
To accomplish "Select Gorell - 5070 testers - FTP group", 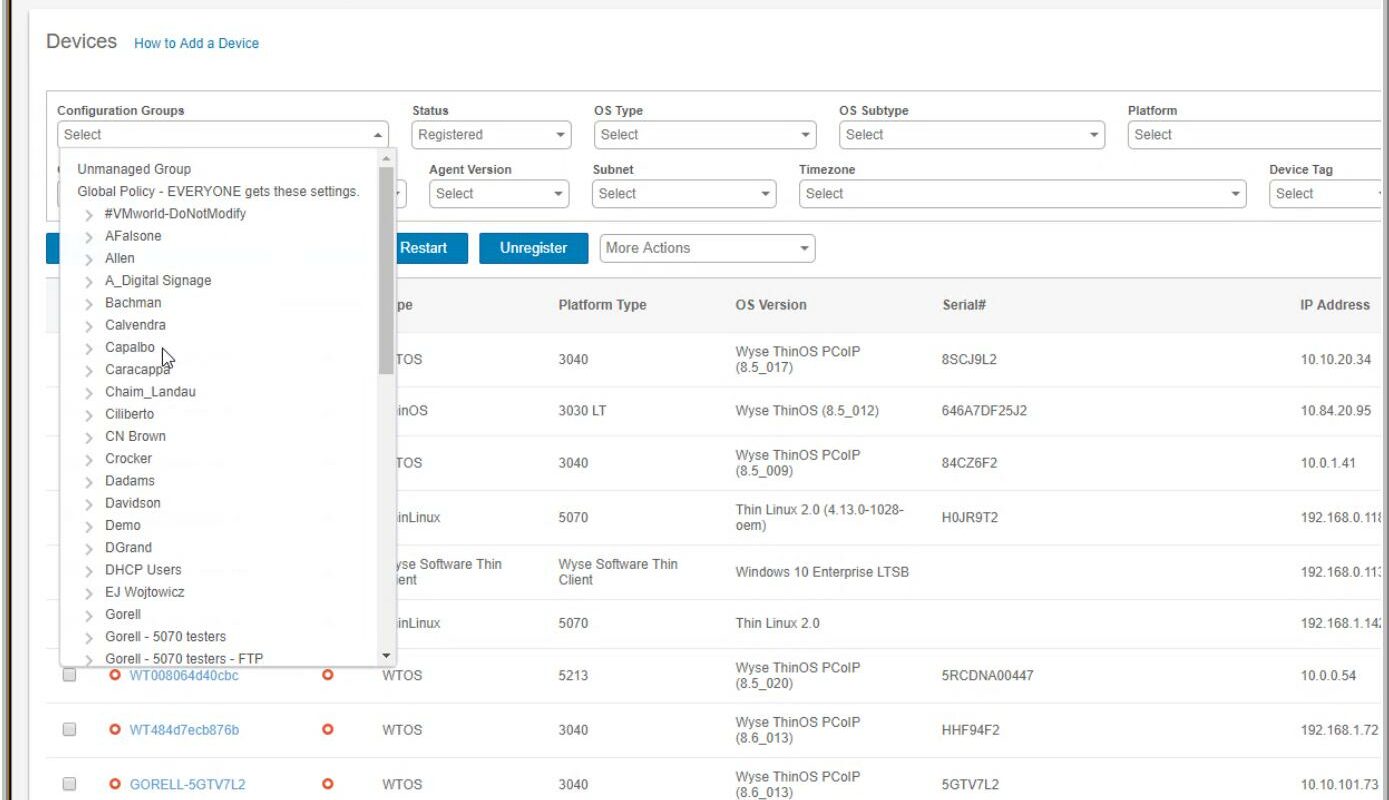I will coord(184,658).
